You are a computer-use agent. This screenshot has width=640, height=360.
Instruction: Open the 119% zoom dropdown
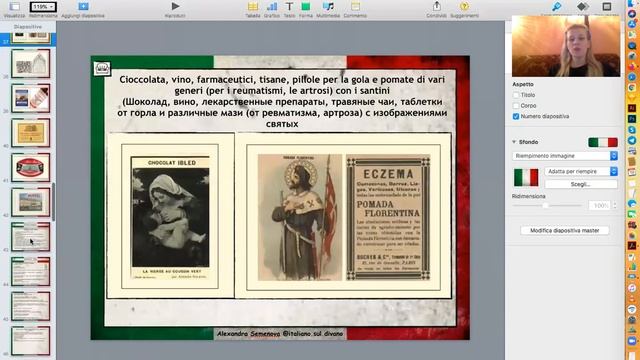[43, 7]
